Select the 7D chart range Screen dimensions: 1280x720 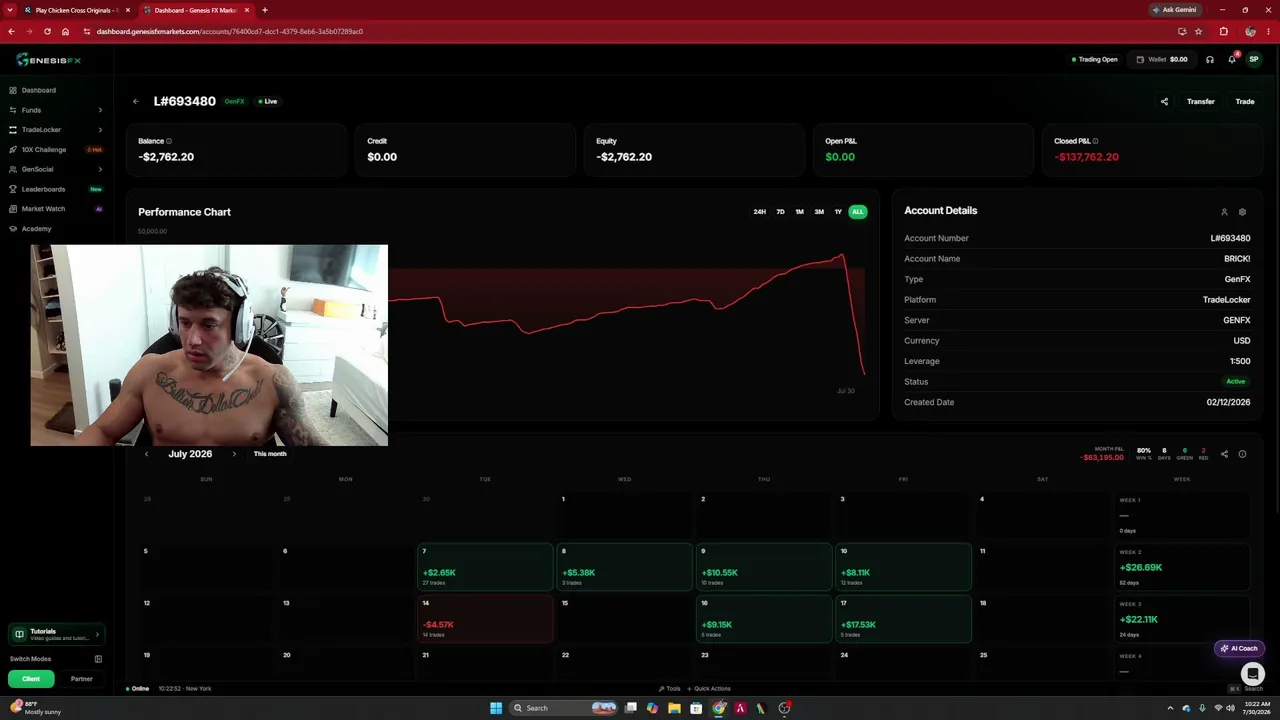click(x=780, y=212)
